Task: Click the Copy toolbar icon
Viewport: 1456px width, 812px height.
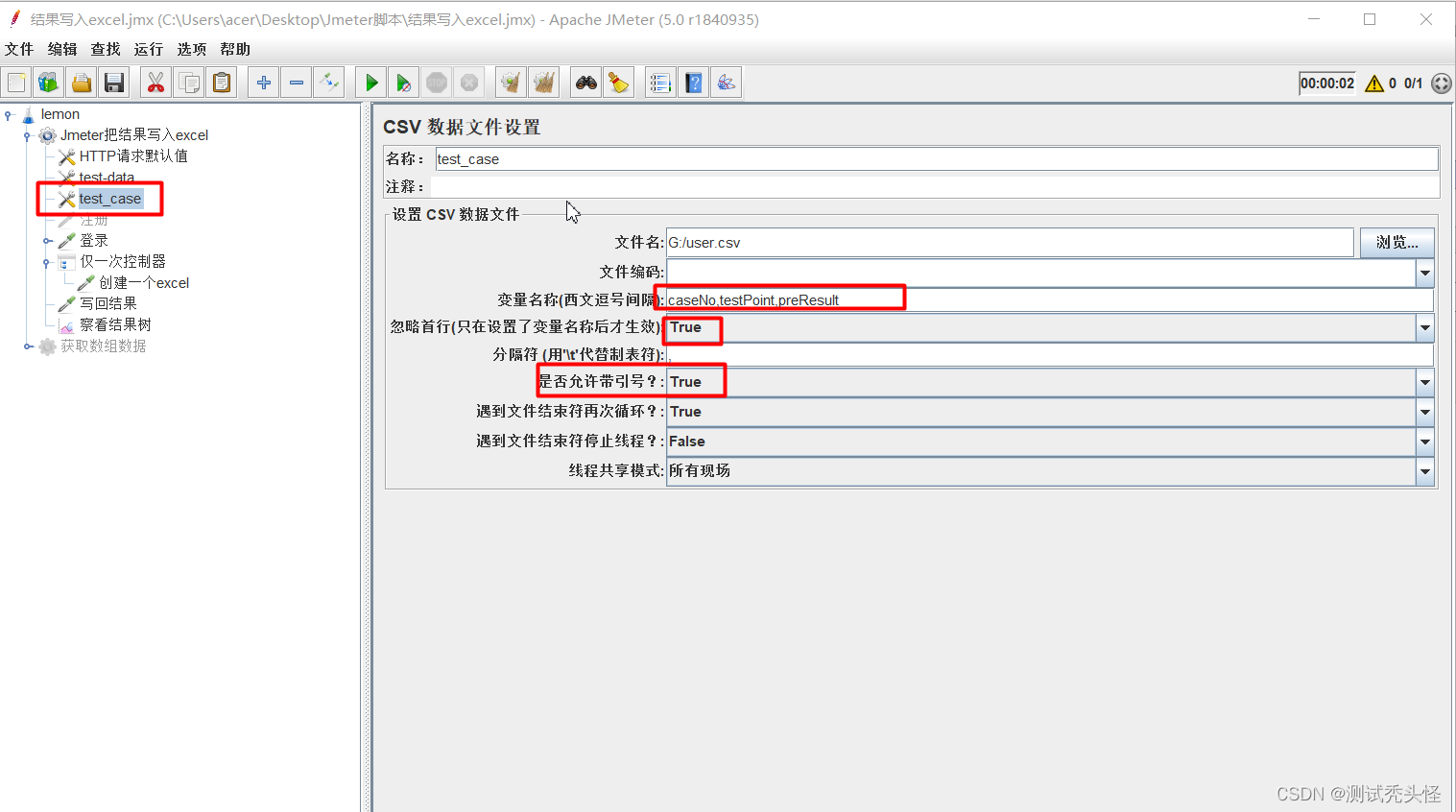Action: tap(189, 83)
